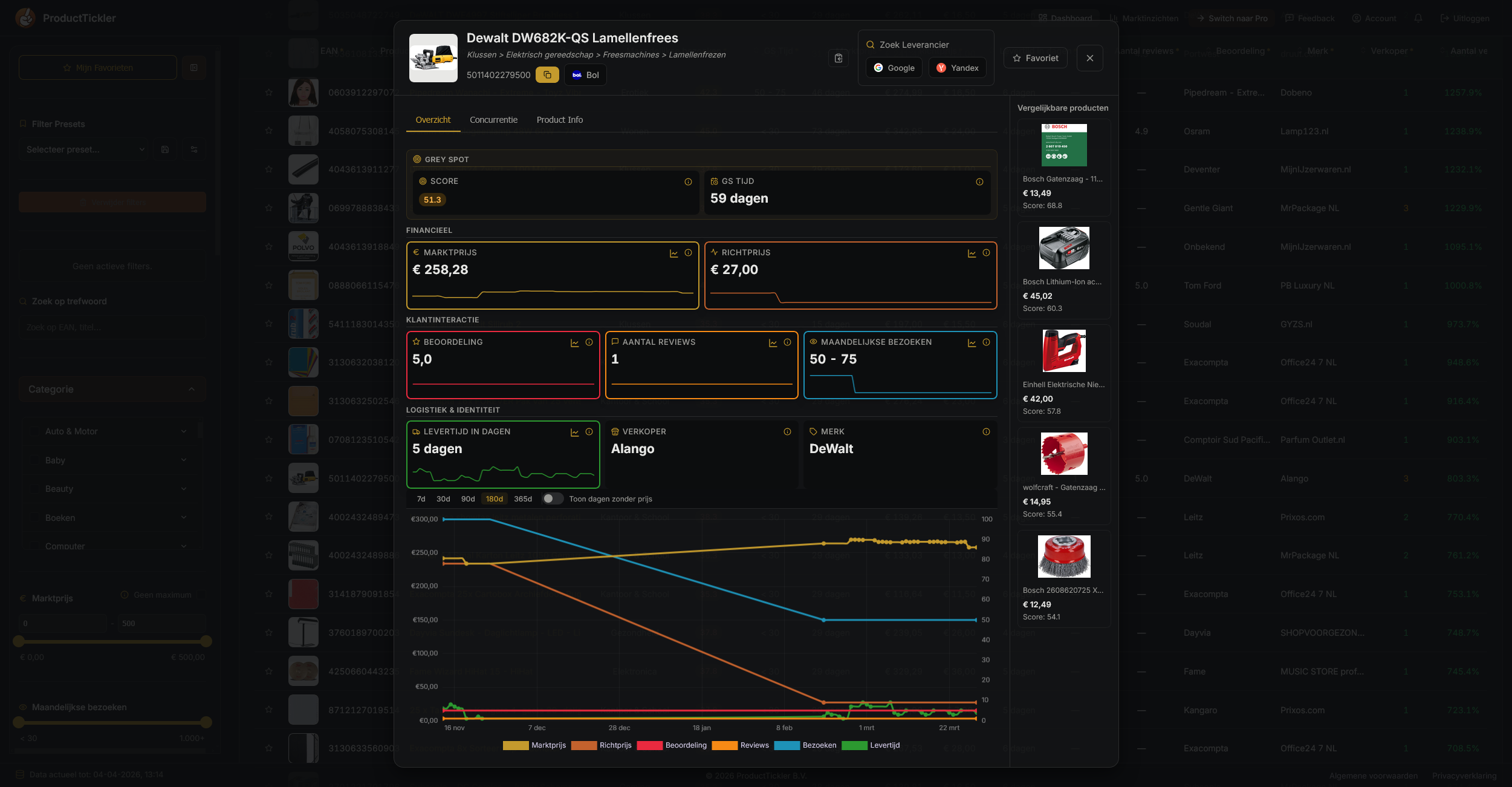Switch to the Concurrentie tab

[x=493, y=120]
